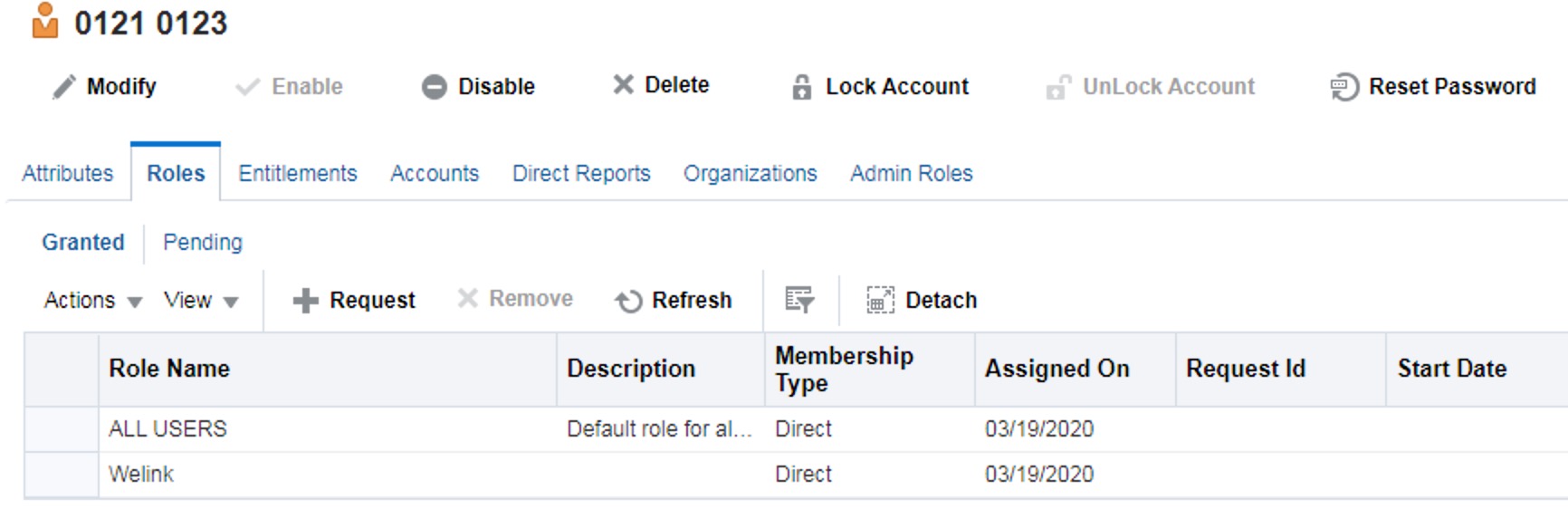Click the Request plus icon
This screenshot has width=1568, height=509.
[306, 301]
